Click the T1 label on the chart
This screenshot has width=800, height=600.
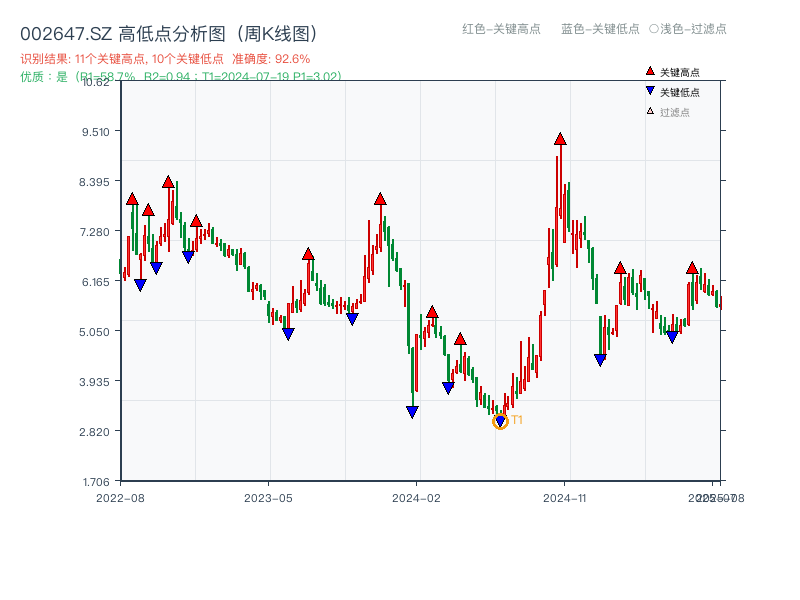click(517, 422)
